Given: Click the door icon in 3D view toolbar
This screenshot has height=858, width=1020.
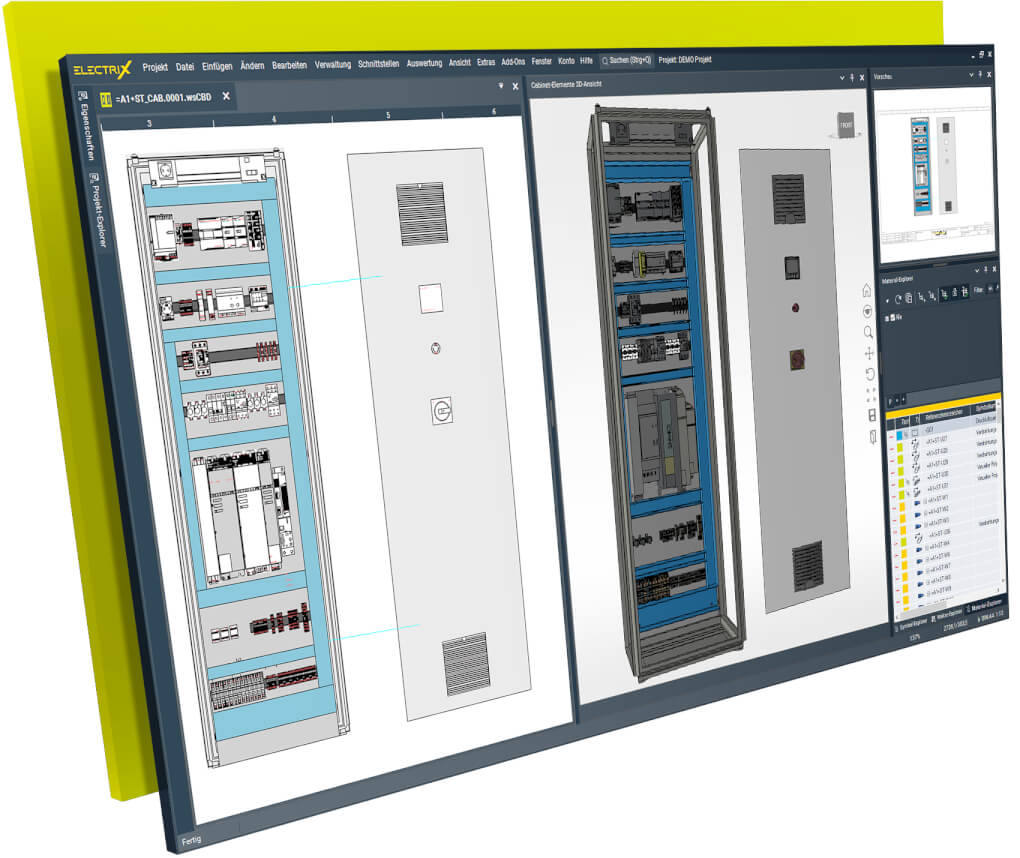Looking at the screenshot, I should pos(871,436).
